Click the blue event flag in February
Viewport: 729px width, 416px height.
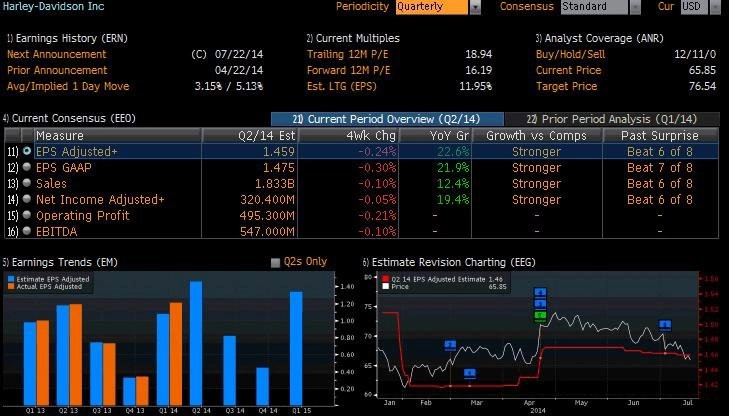450,345
